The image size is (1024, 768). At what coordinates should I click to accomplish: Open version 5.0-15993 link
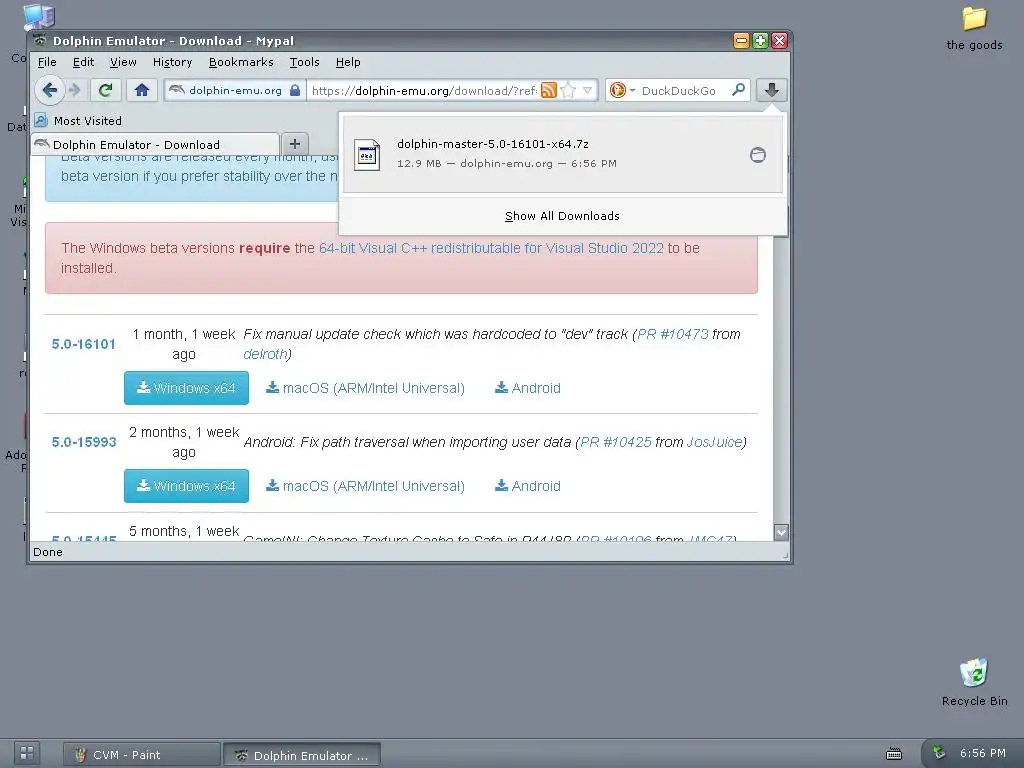pyautogui.click(x=84, y=442)
